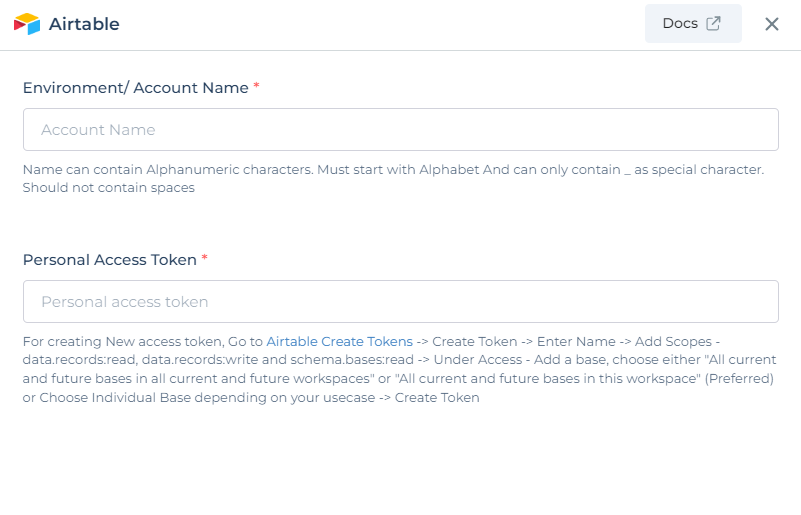
Task: Click the 'Should not contain spaces' text
Action: point(108,188)
